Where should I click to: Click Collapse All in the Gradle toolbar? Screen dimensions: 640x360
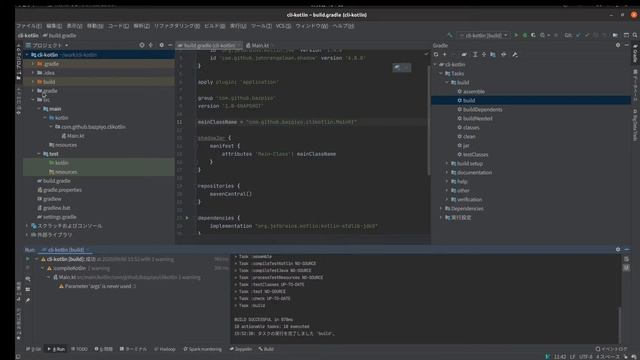point(484,54)
